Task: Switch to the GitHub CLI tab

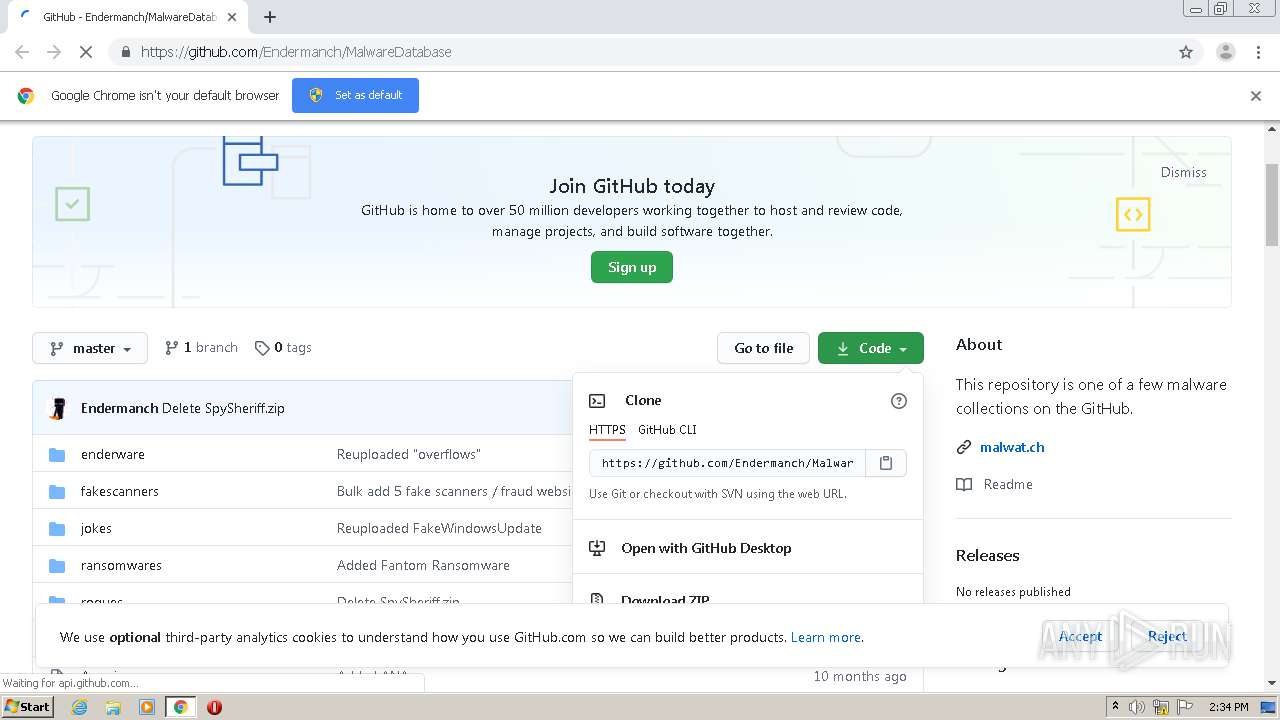Action: 667,430
